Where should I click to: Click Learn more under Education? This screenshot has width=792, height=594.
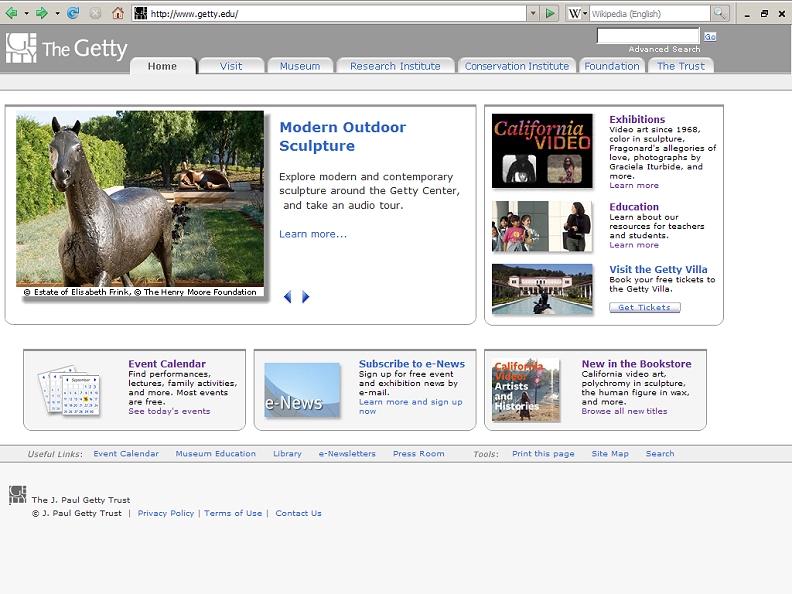click(634, 245)
